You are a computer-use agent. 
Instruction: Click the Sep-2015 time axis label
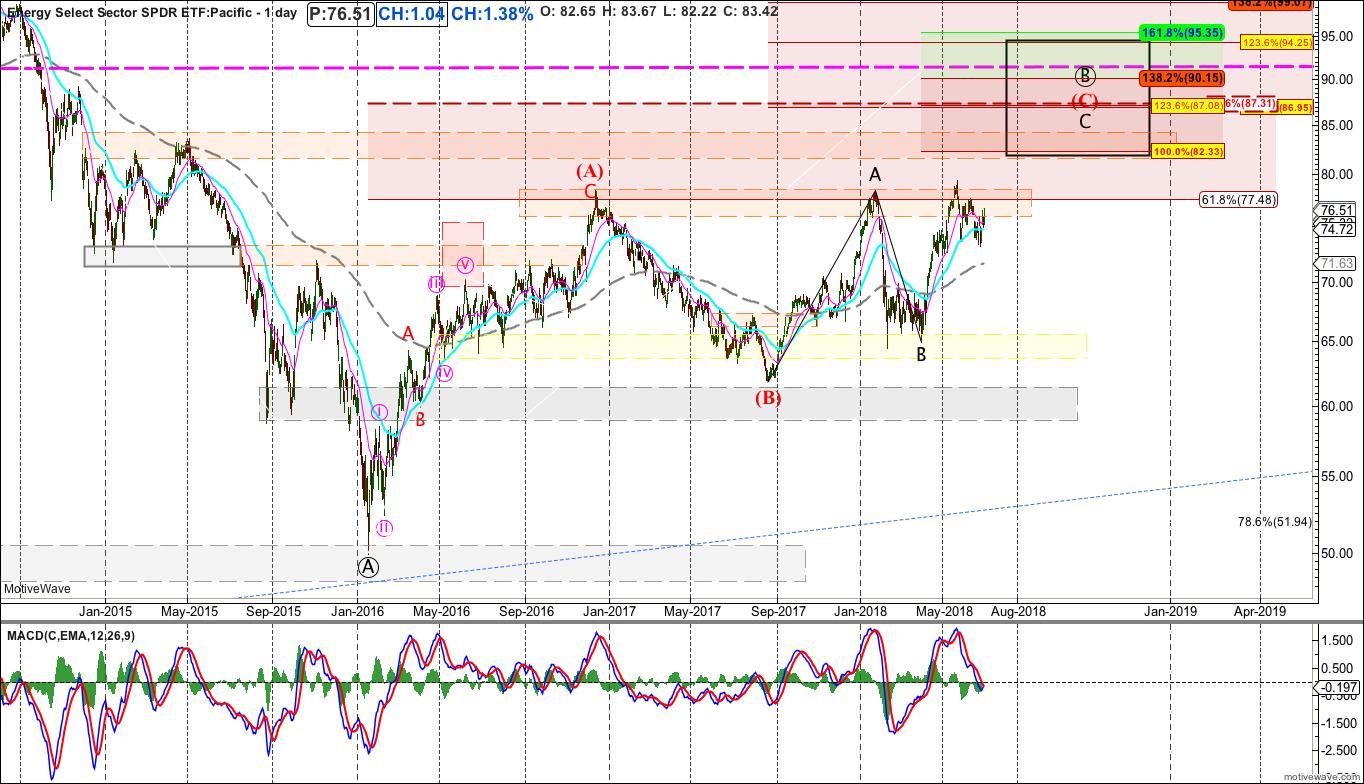tap(274, 610)
